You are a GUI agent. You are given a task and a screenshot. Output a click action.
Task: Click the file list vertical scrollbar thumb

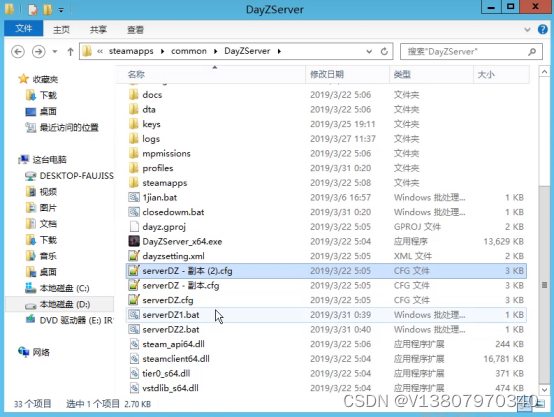point(544,284)
